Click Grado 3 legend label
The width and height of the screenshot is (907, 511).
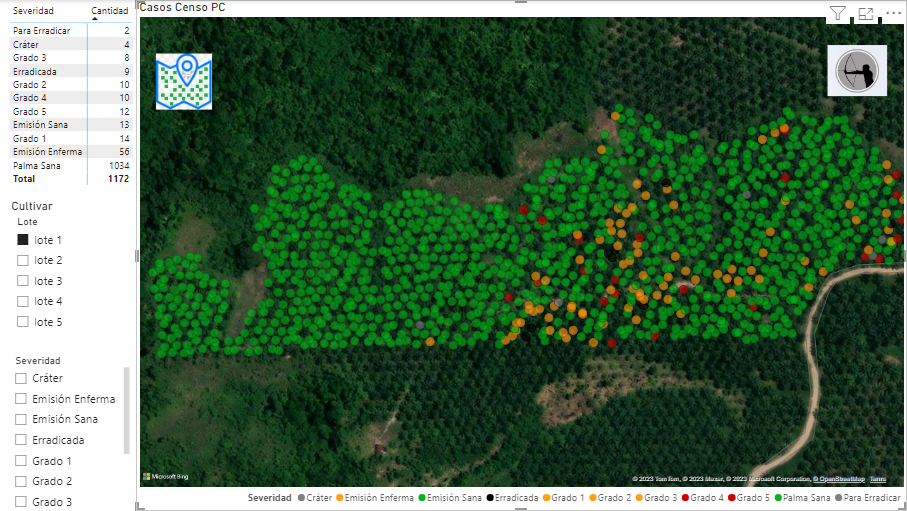pyautogui.click(x=661, y=498)
